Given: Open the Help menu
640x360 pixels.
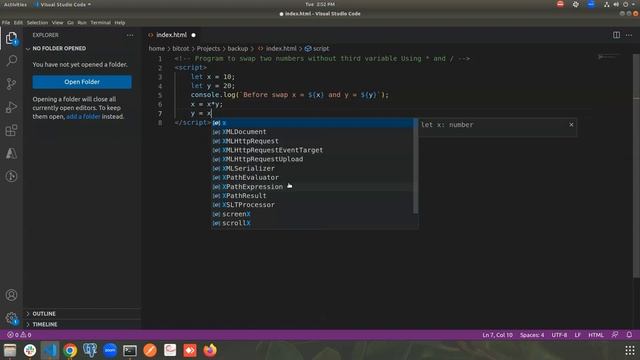Looking at the screenshot, I should [120, 22].
